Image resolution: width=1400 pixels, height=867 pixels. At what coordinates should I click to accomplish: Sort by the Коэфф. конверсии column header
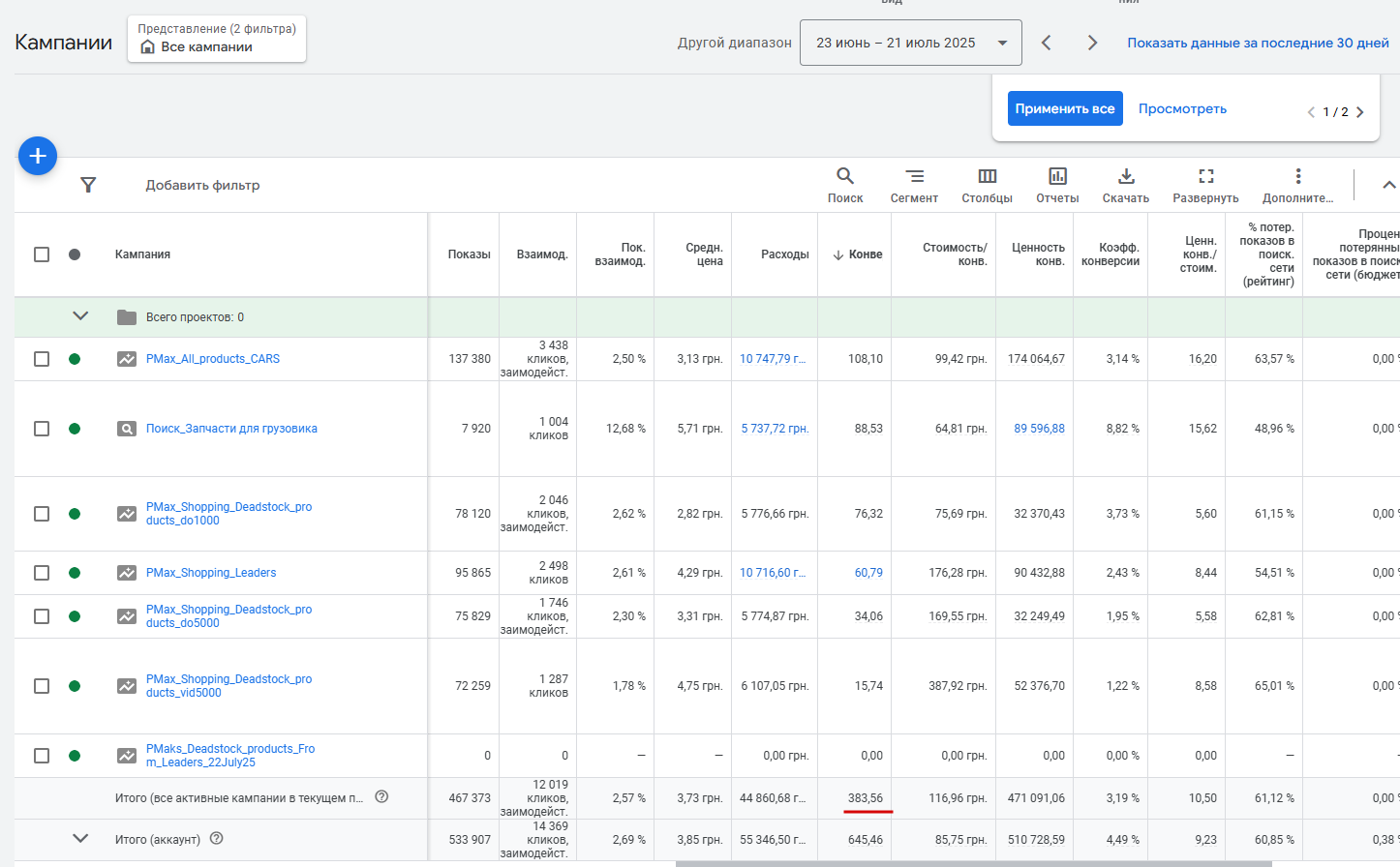pyautogui.click(x=1111, y=254)
